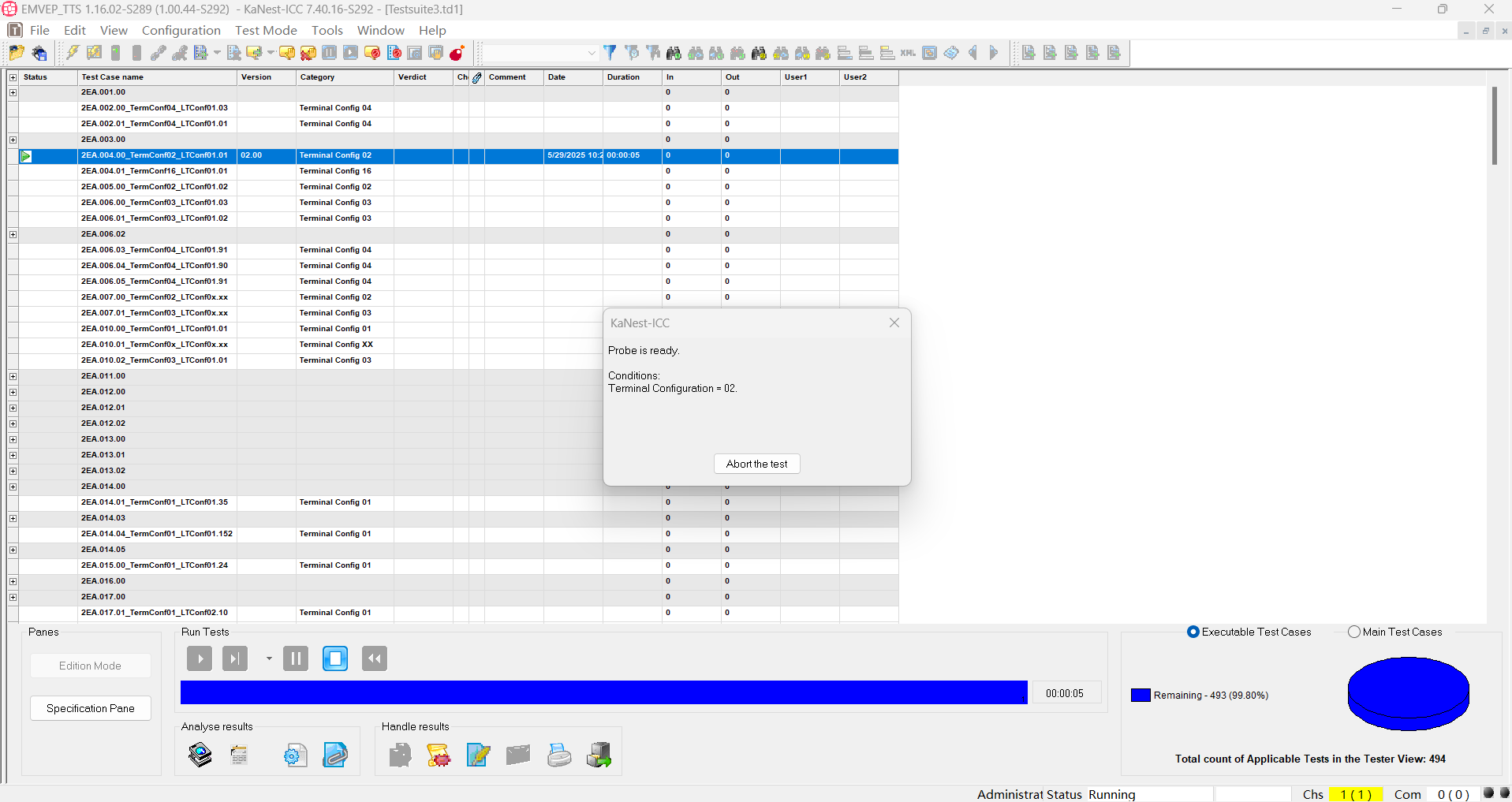
Task: Click the blue test progress bar
Action: coord(603,692)
